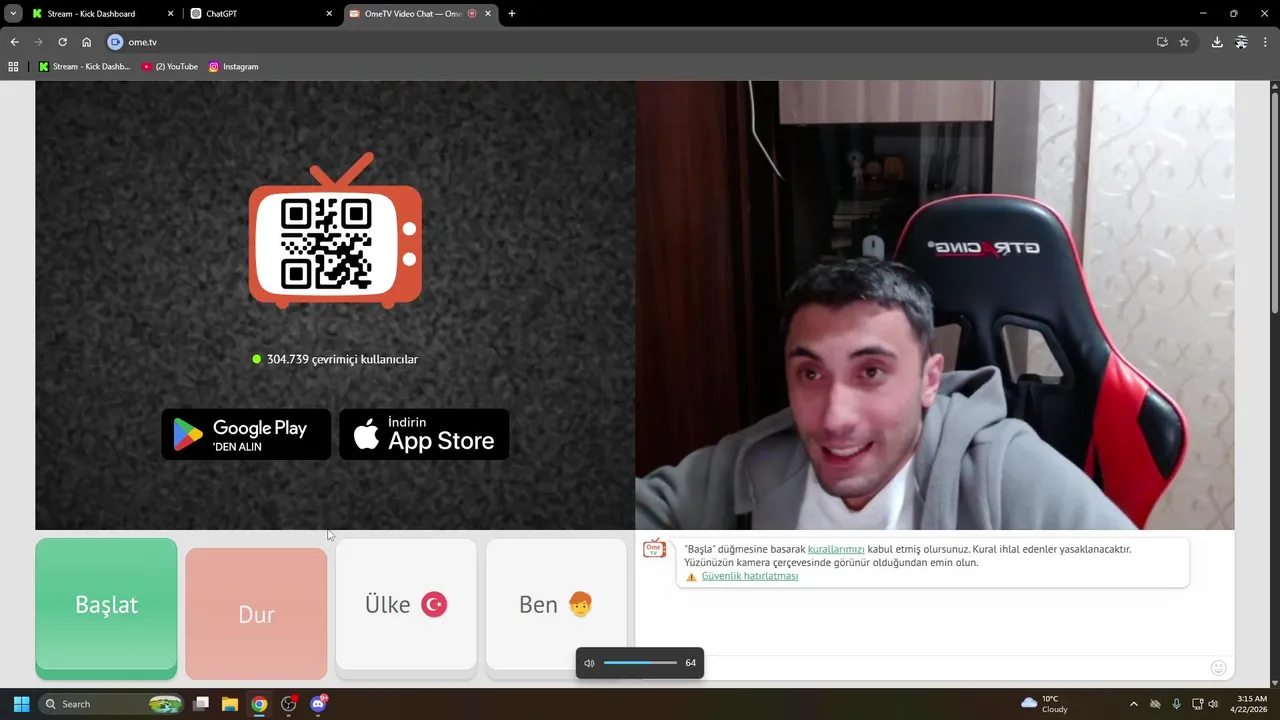Open the Ülke country selector
1280x720 pixels.
coord(406,604)
